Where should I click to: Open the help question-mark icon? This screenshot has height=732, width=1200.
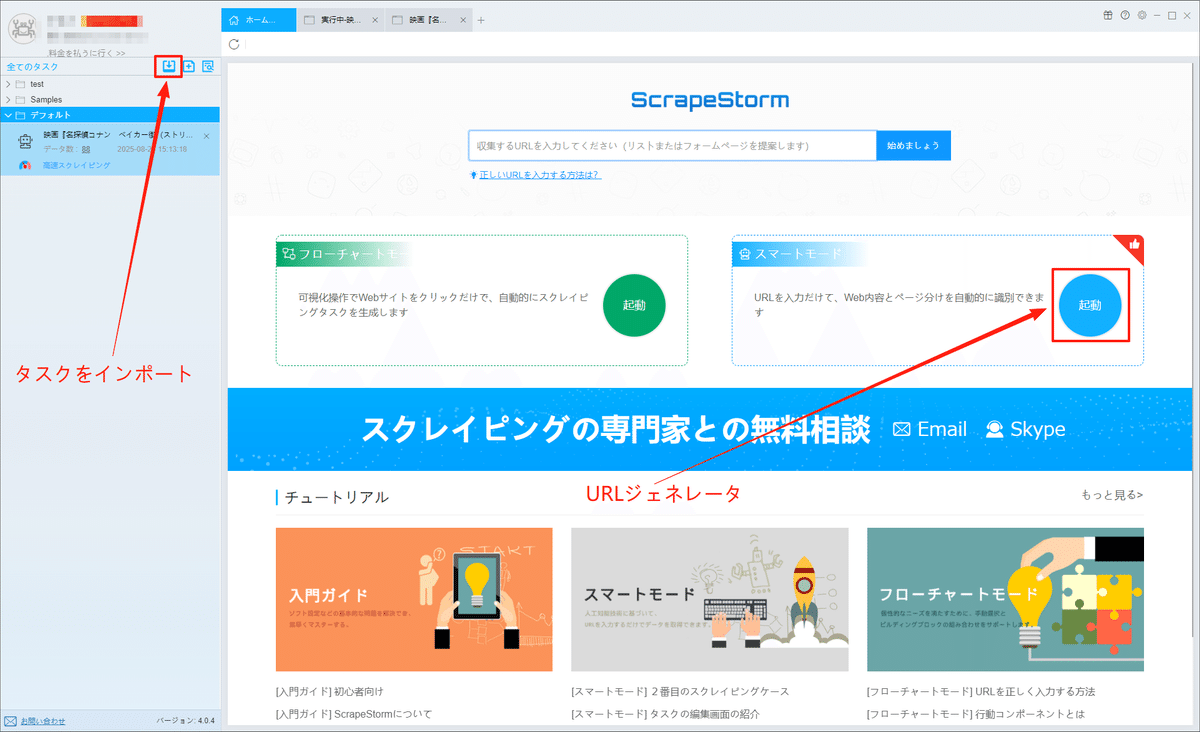click(1125, 15)
